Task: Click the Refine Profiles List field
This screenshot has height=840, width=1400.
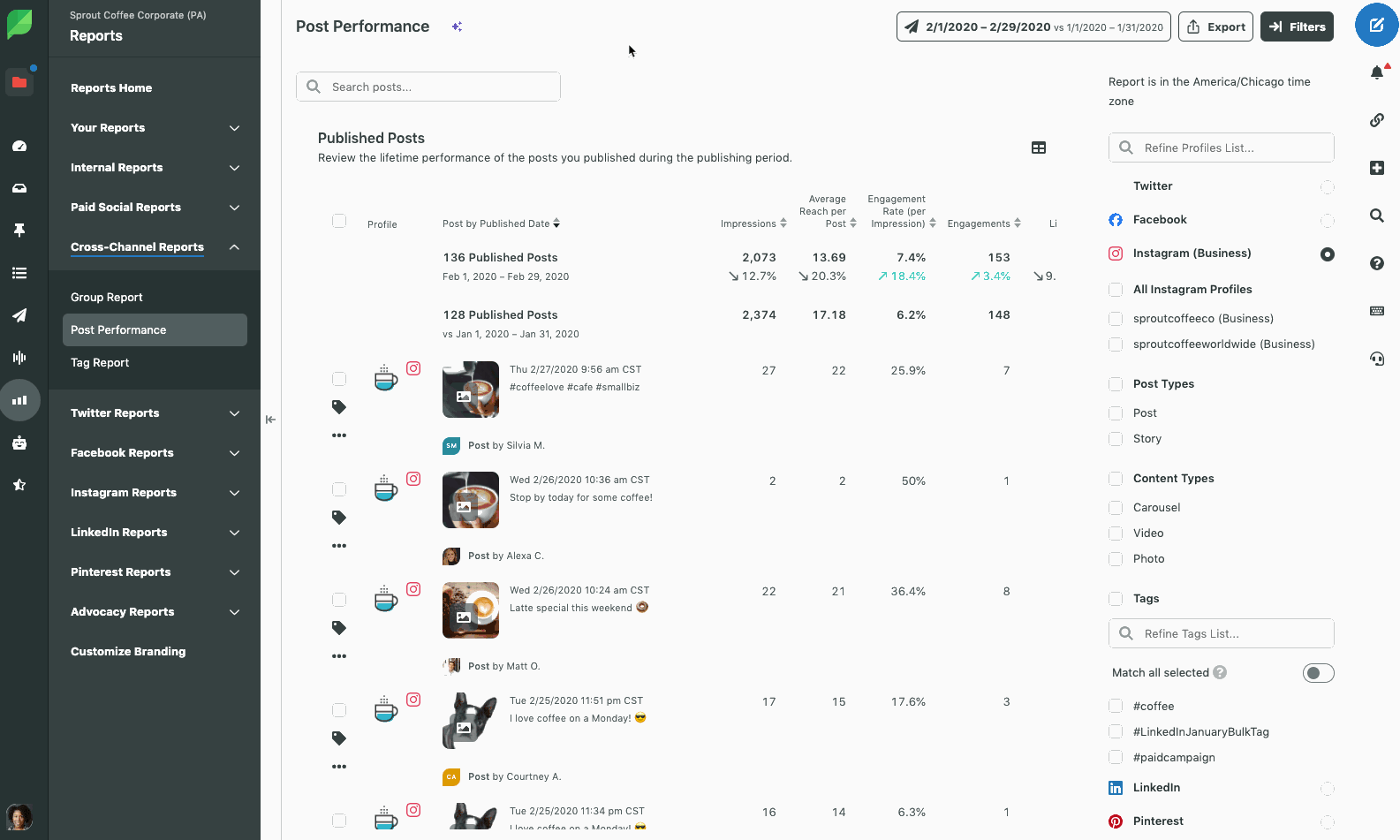Action: (x=1221, y=148)
